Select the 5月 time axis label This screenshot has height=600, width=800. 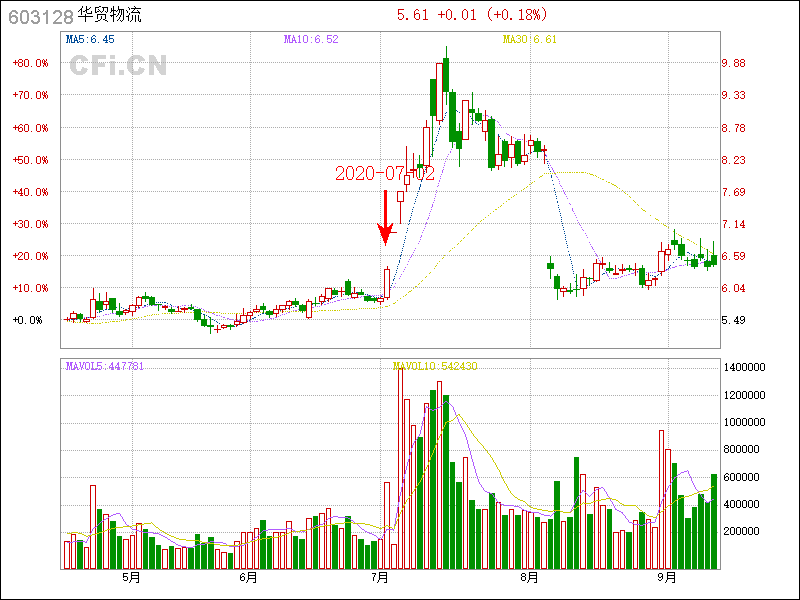pos(130,578)
